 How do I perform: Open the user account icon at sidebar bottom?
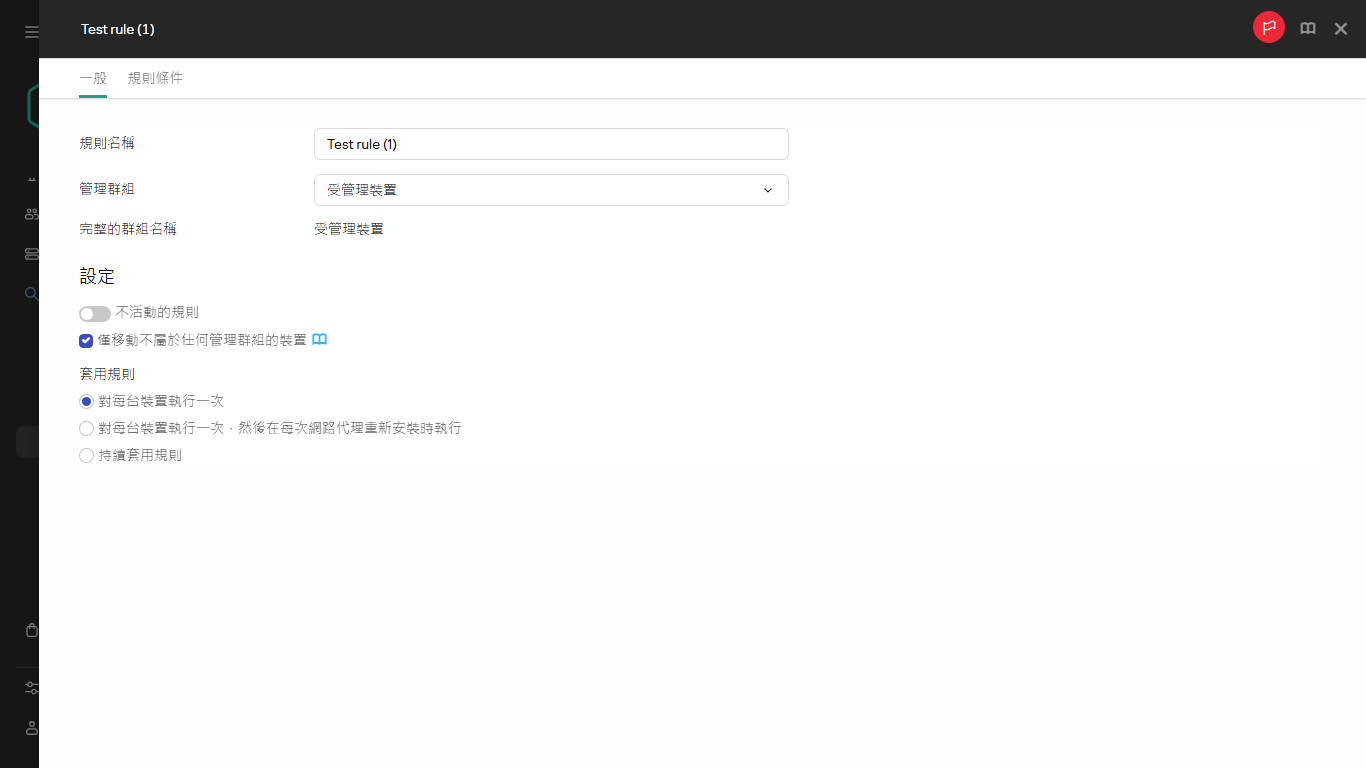[31, 728]
